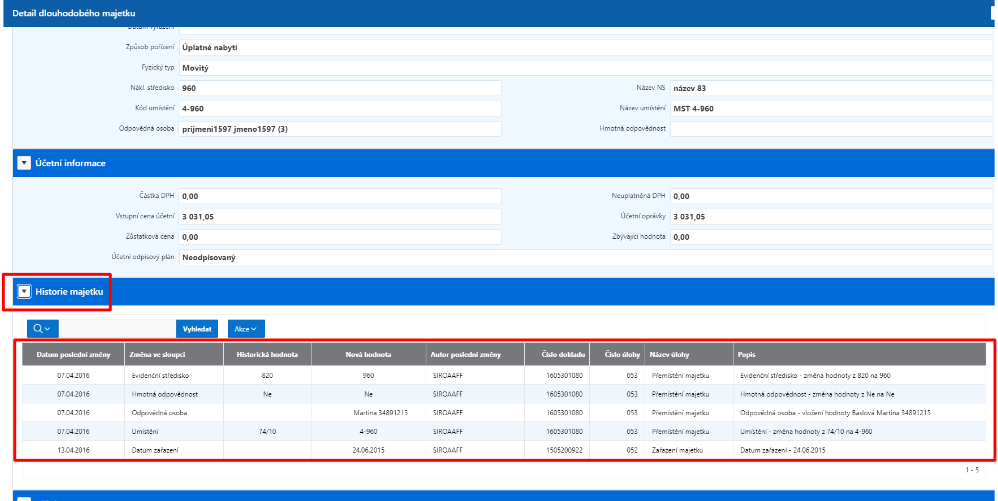Click the Vstupní cena účetní field

pyautogui.click(x=340, y=216)
